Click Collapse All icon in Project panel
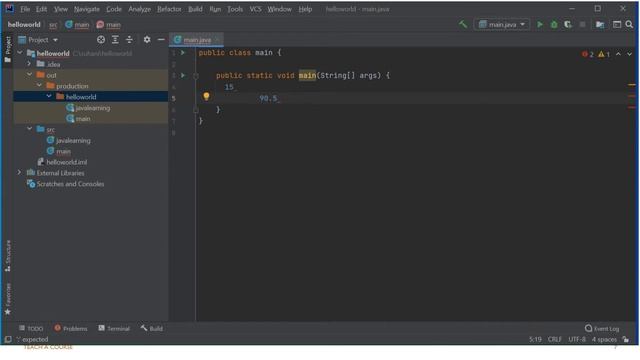 tap(129, 40)
